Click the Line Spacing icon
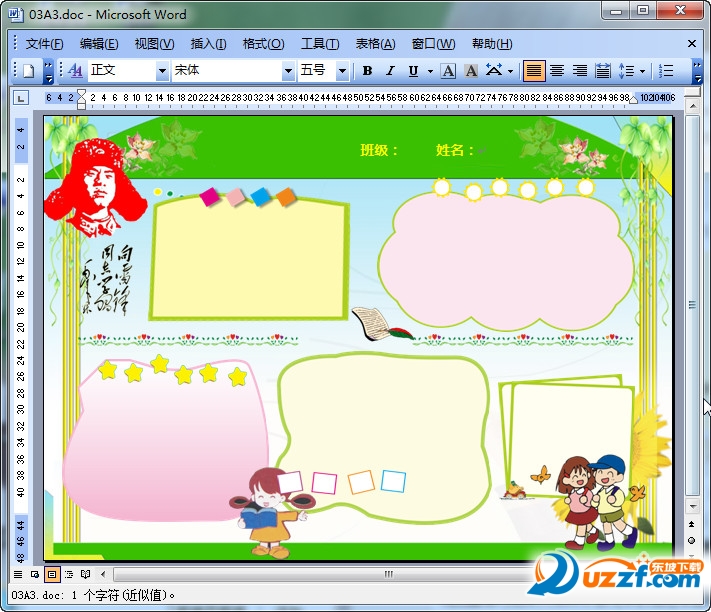 626,71
